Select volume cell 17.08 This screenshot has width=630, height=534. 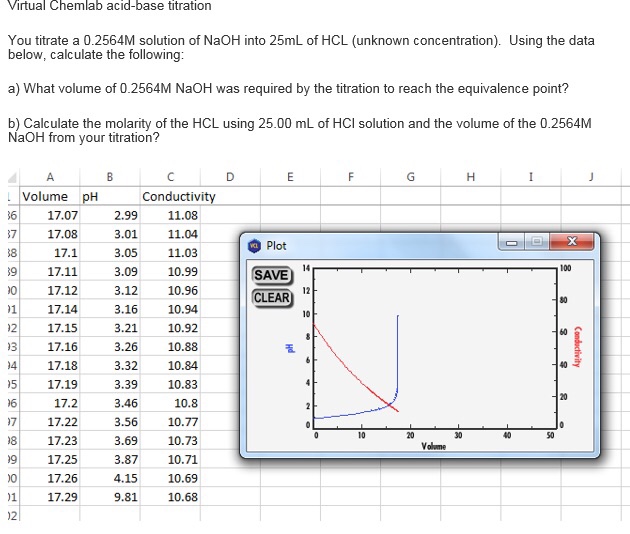point(49,234)
